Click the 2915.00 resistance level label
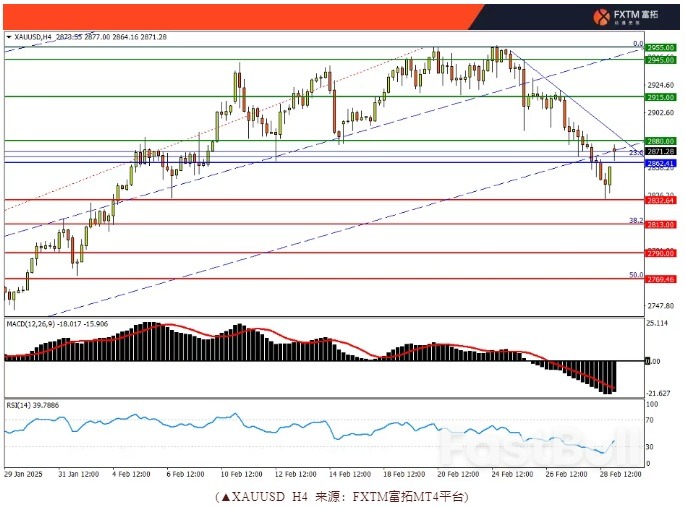This screenshot has height=508, width=685. [x=659, y=97]
